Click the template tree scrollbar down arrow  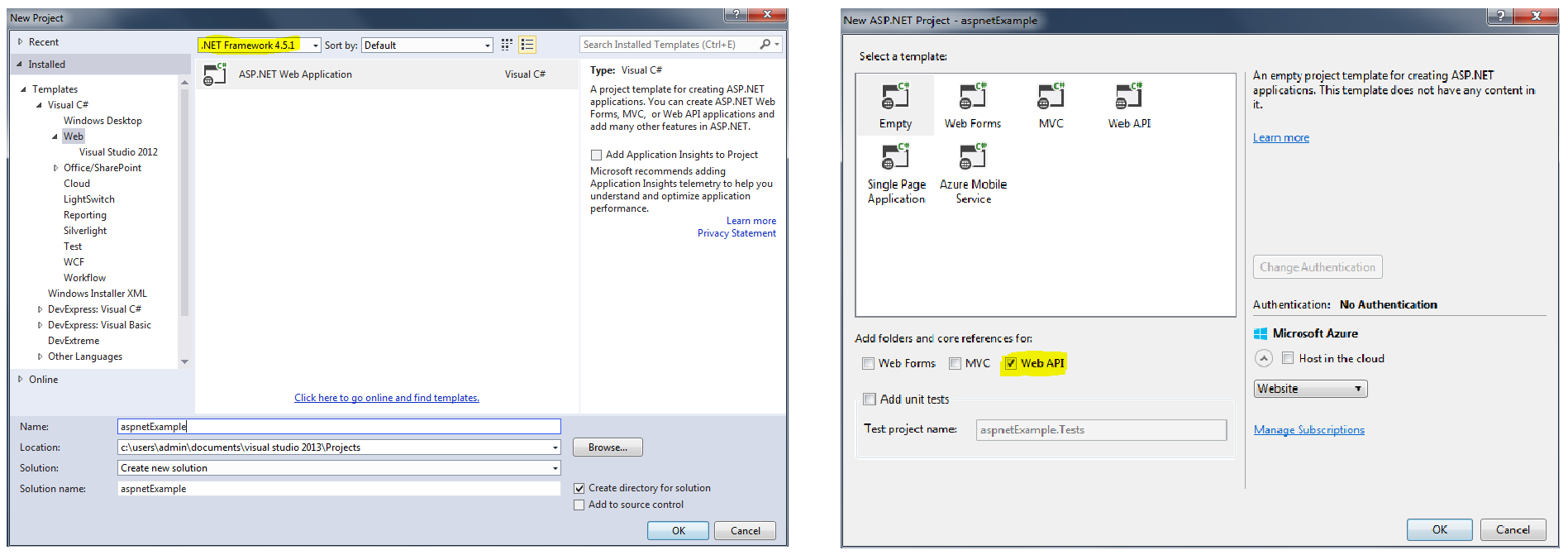[184, 361]
